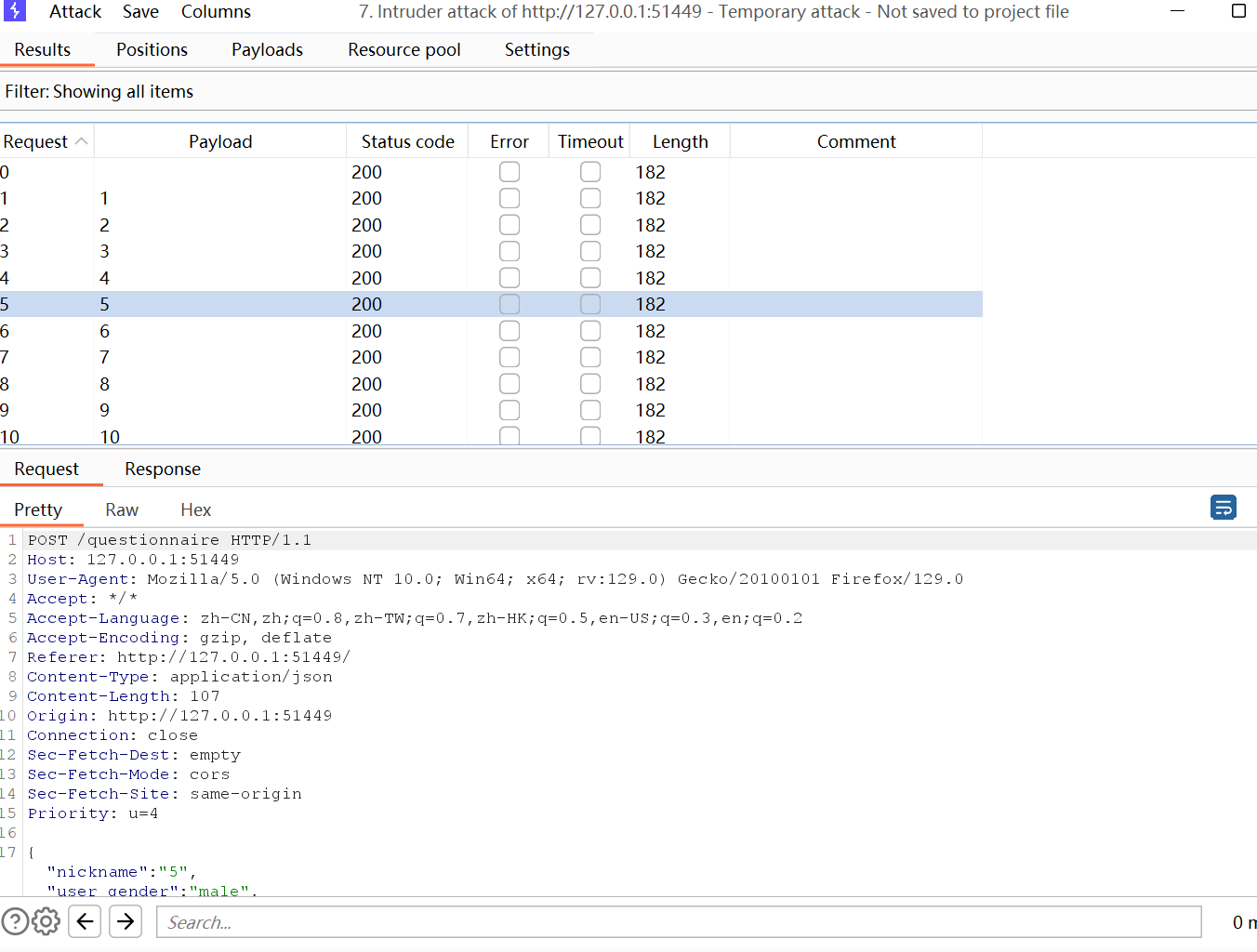
Task: Sort results by Length column header
Action: (x=680, y=141)
